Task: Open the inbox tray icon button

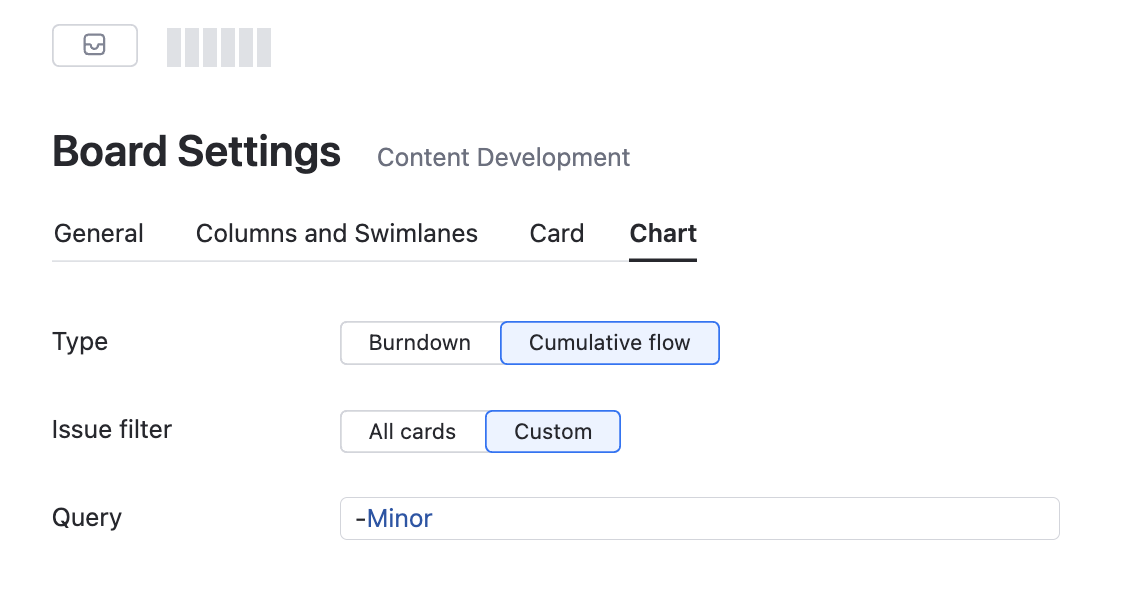Action: (95, 45)
